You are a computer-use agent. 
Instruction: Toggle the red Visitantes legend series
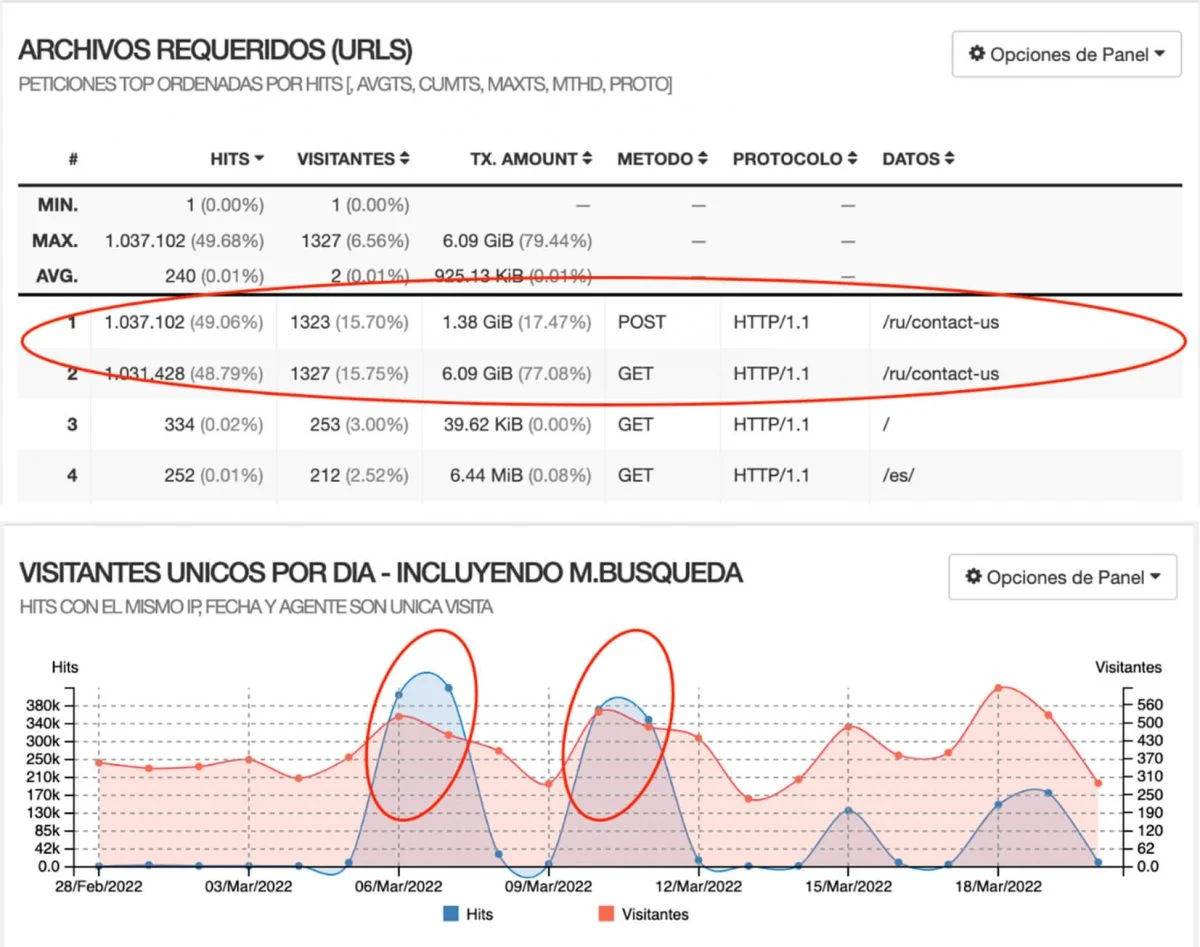tap(644, 913)
